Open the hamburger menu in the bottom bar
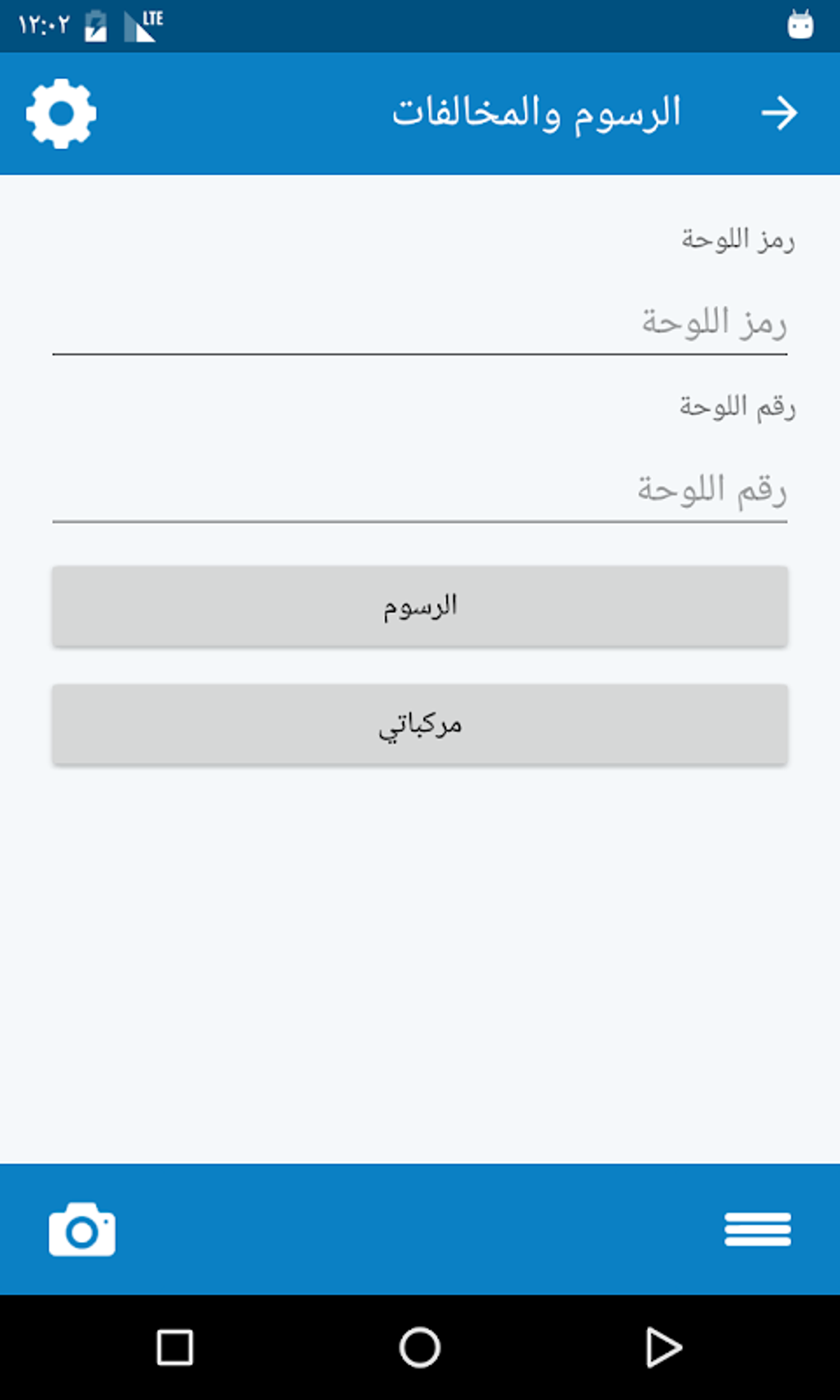Image resolution: width=840 pixels, height=1400 pixels. click(758, 1230)
